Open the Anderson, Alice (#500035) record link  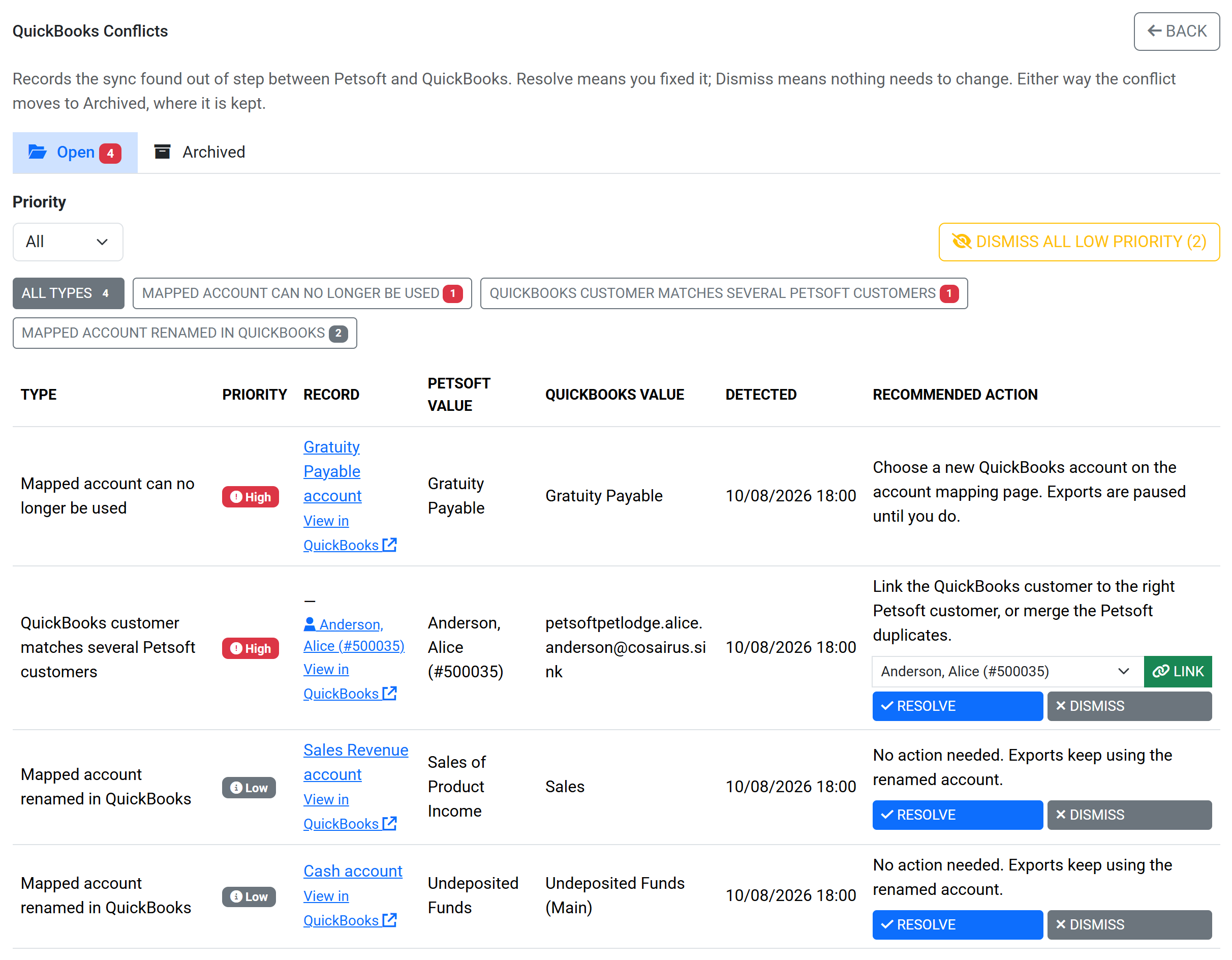[x=354, y=635]
